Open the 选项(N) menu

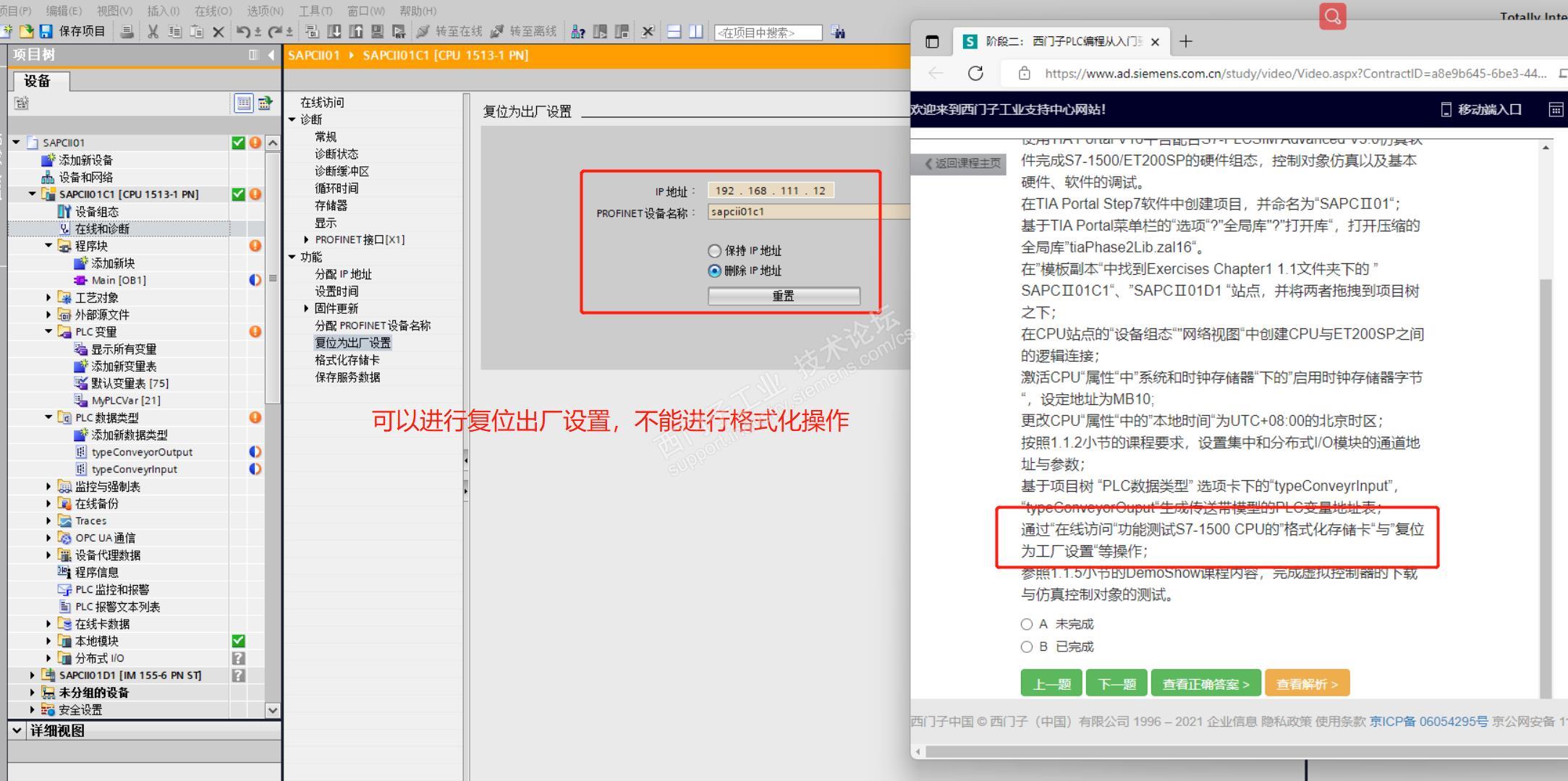[265, 11]
